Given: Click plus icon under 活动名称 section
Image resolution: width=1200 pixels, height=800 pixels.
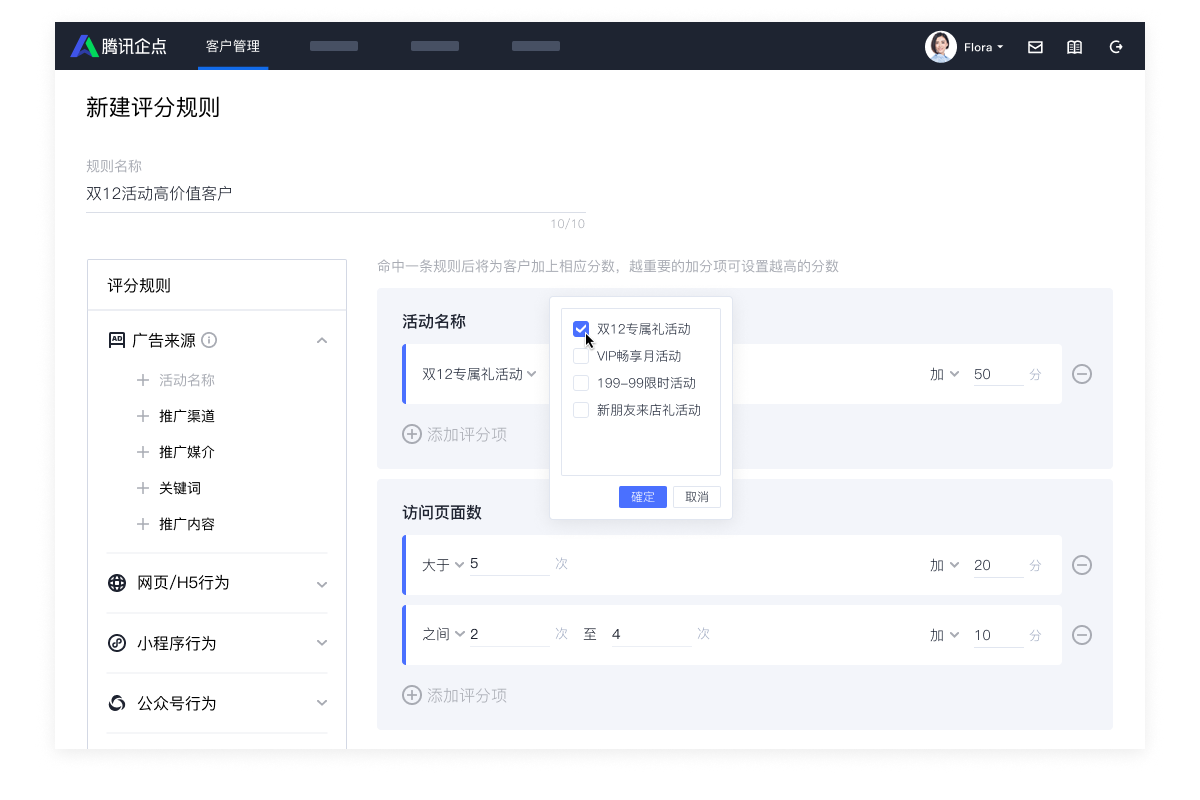Looking at the screenshot, I should coord(412,434).
